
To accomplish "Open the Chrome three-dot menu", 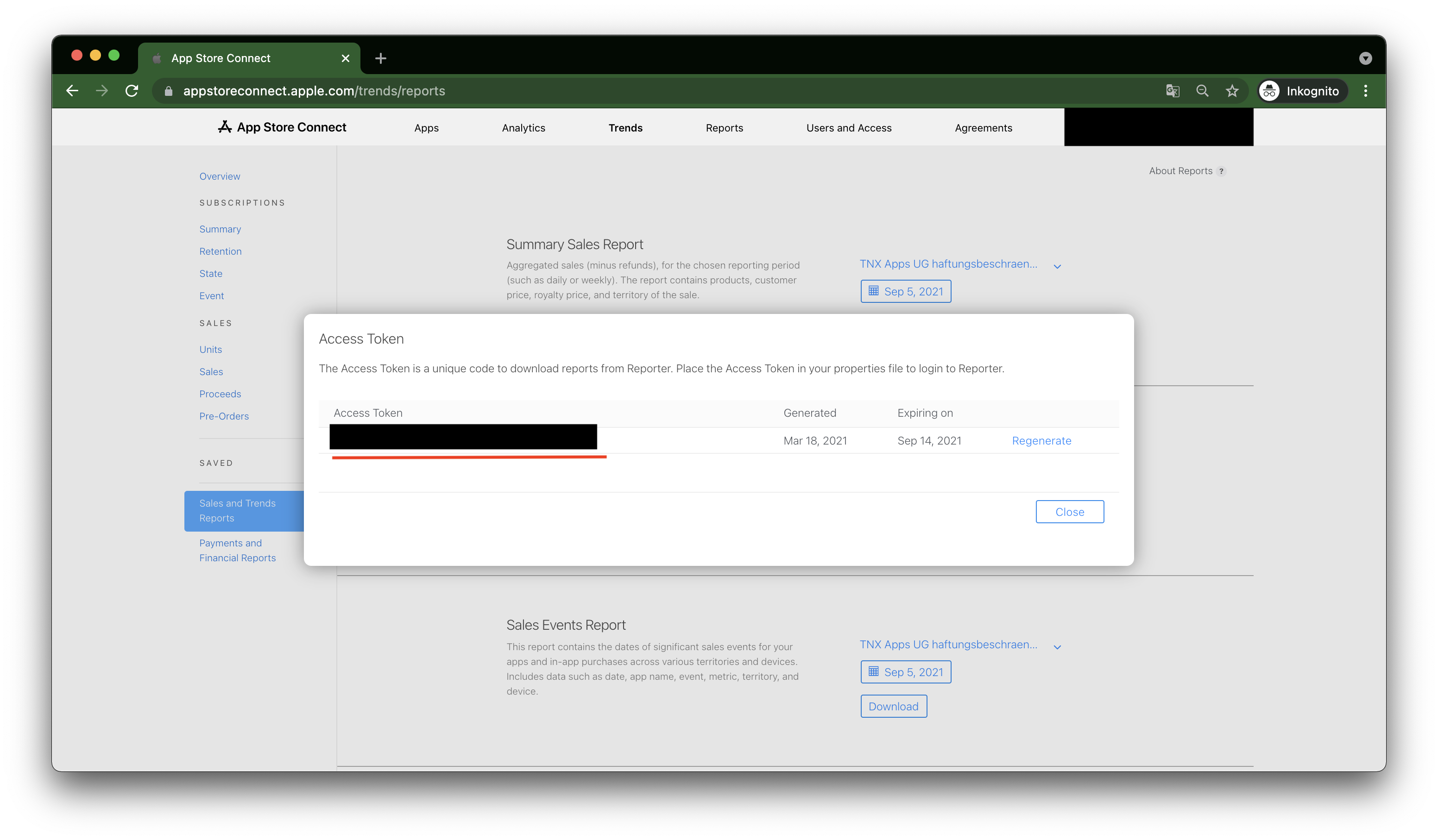I will (1366, 91).
